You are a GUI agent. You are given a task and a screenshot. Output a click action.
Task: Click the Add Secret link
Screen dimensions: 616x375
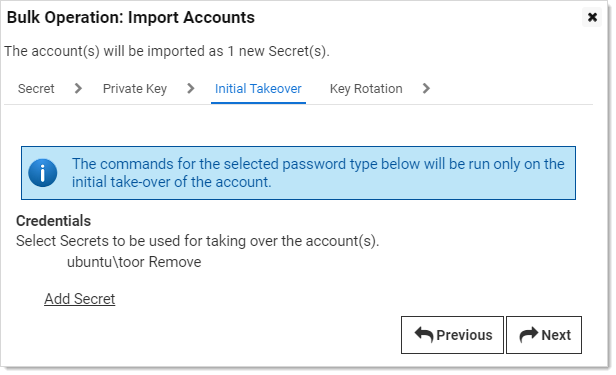click(79, 299)
